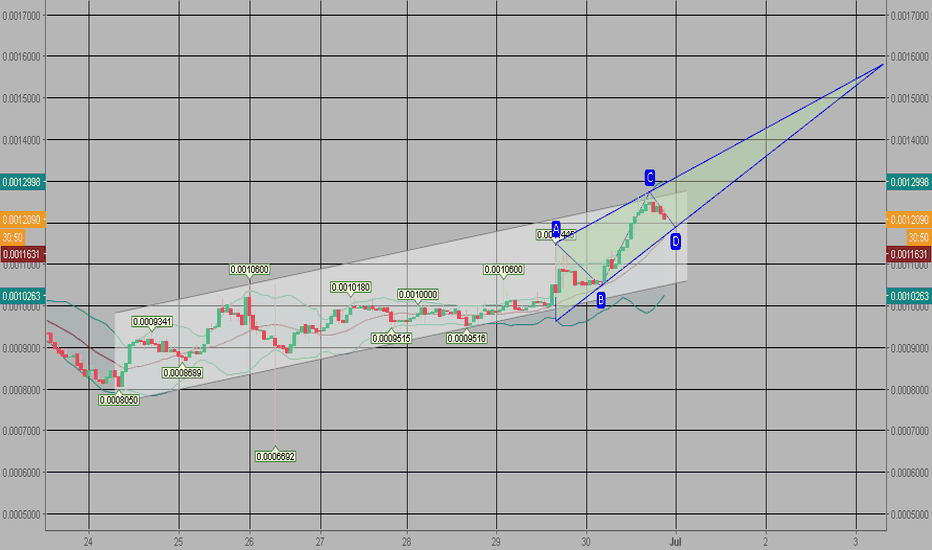Click the teal 0.0010263 tag on right axis

coord(909,296)
